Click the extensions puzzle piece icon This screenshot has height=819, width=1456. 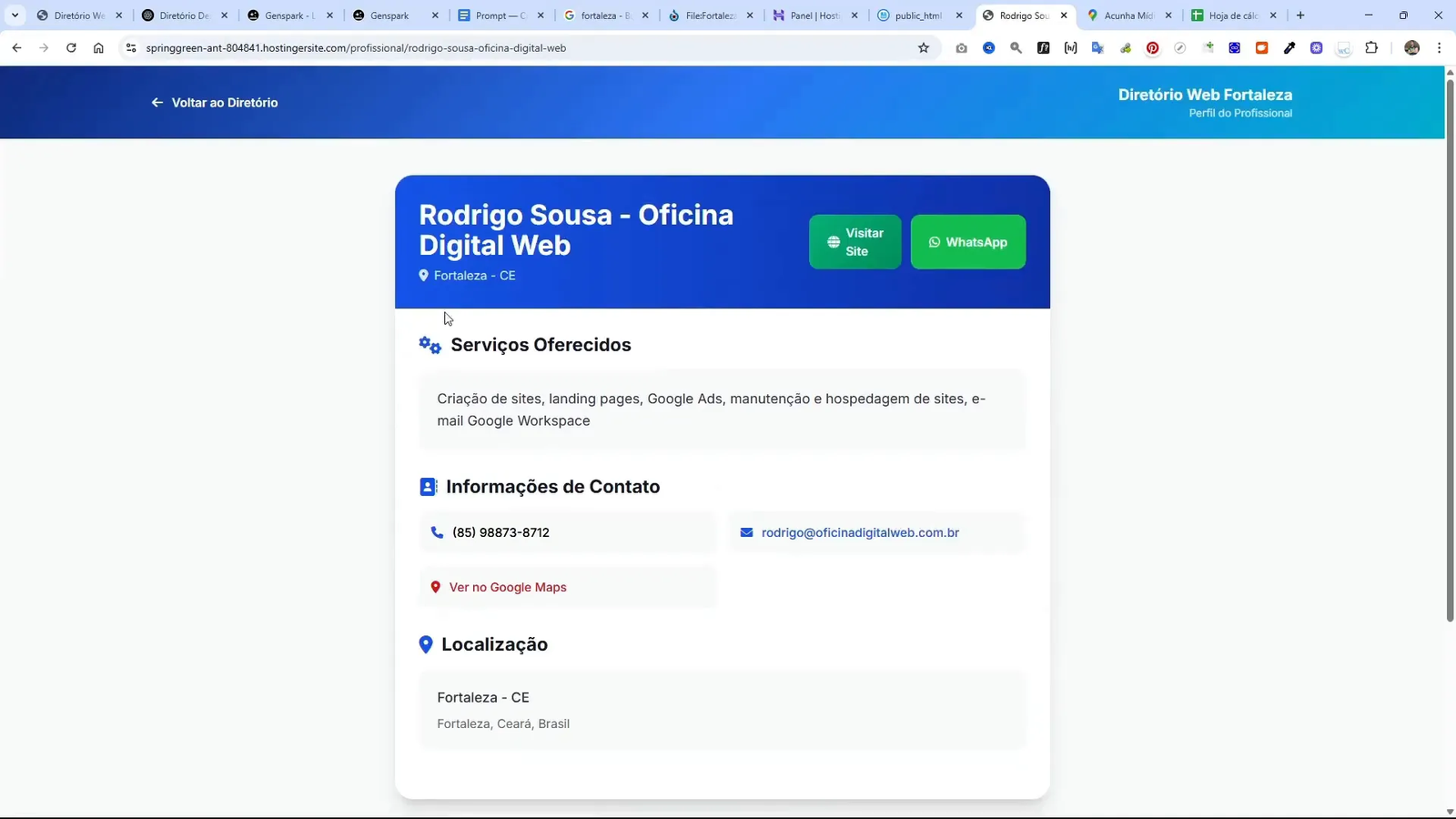click(1374, 47)
